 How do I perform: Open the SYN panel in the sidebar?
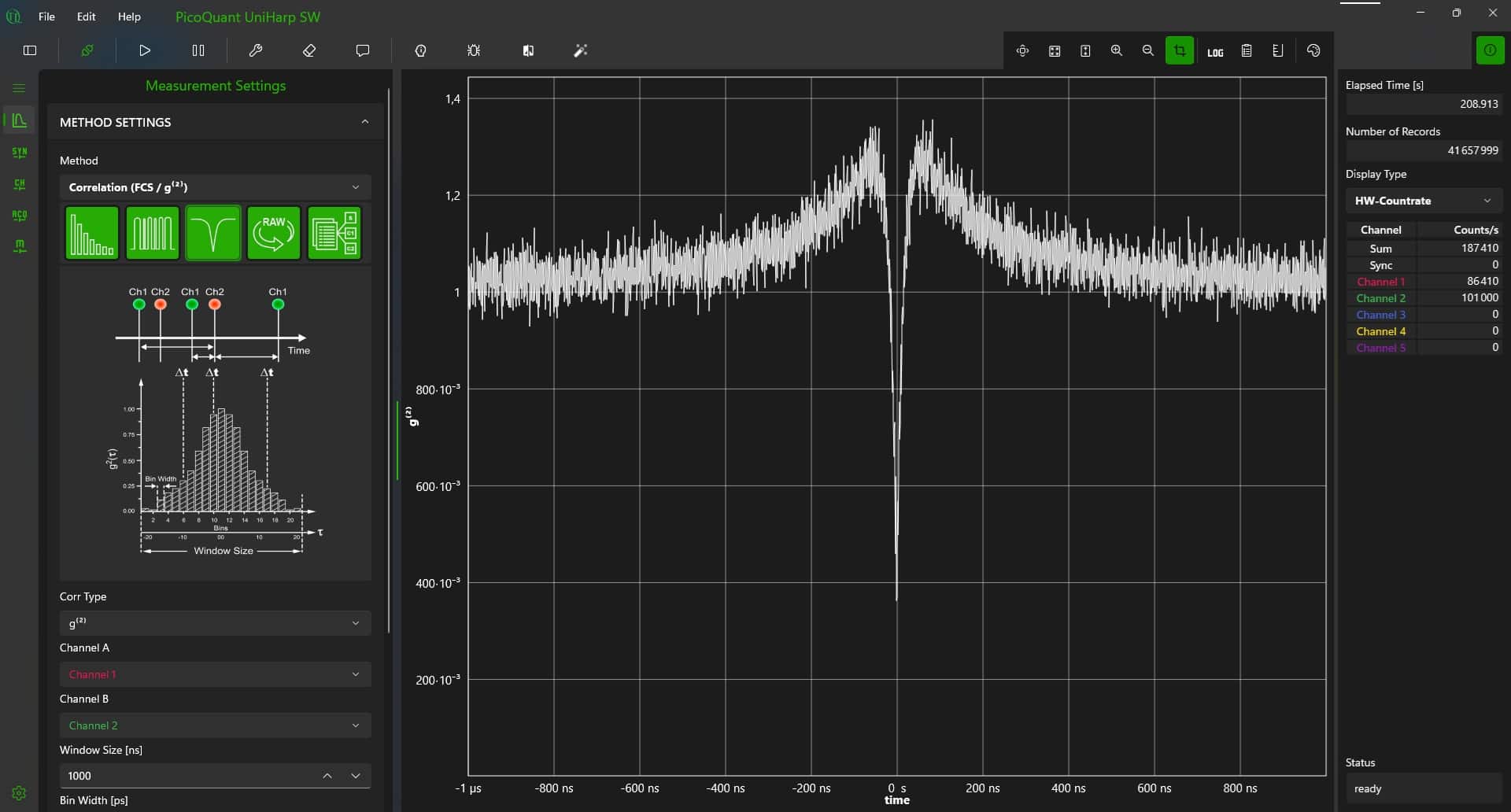point(19,152)
